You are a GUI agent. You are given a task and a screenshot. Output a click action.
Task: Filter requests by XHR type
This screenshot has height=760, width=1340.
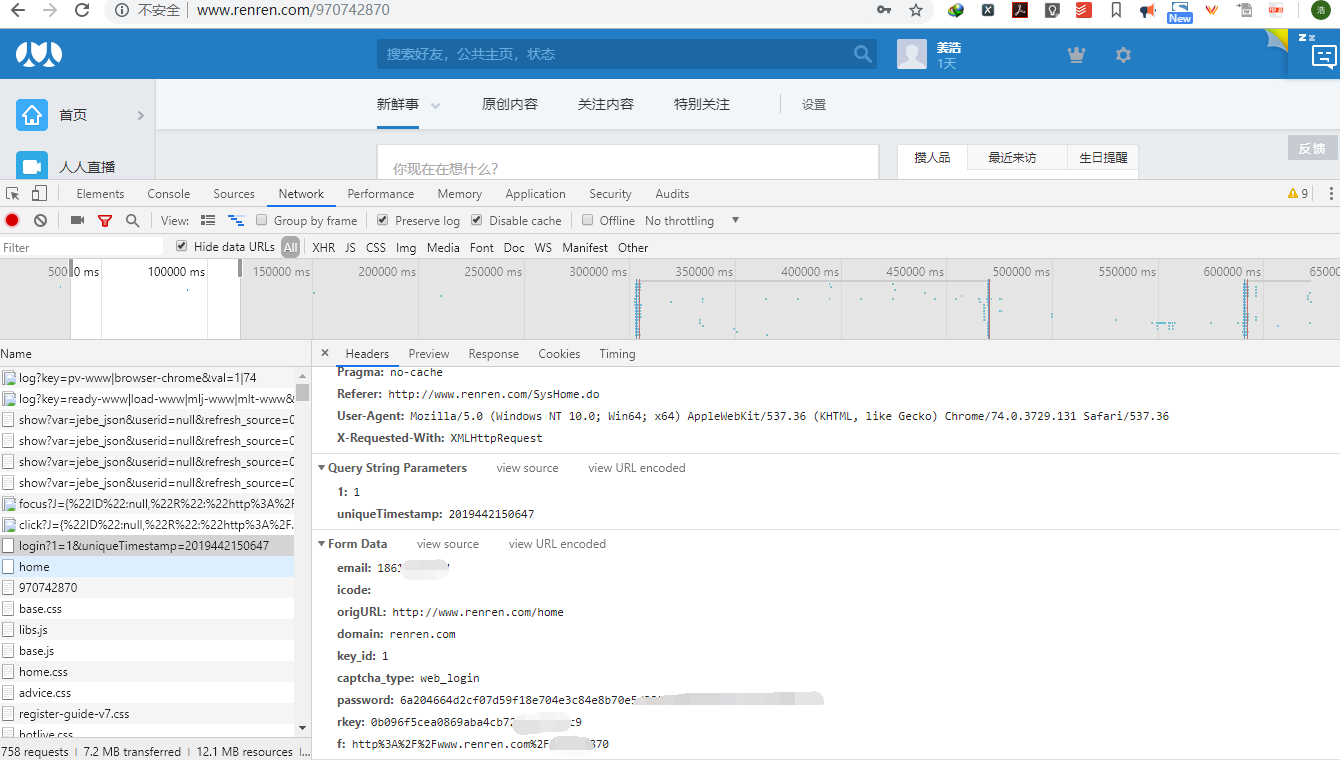(x=324, y=247)
